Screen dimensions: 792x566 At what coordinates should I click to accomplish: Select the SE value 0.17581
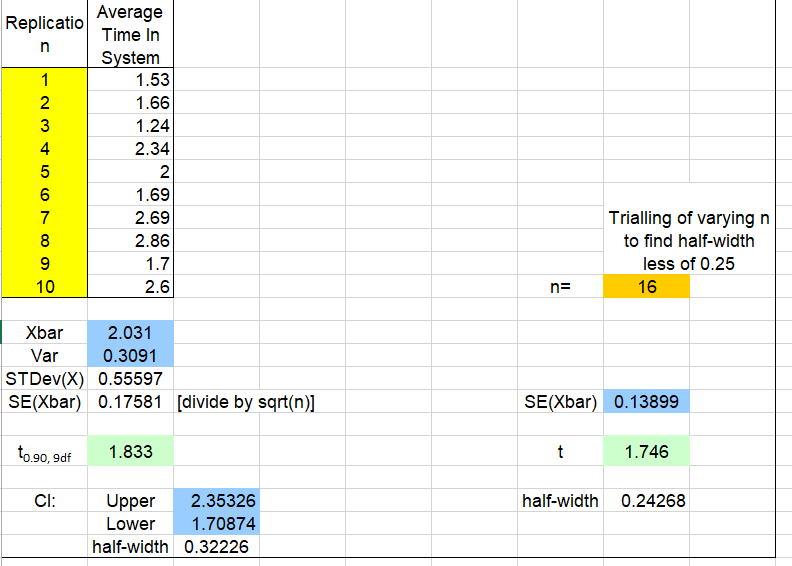point(130,401)
